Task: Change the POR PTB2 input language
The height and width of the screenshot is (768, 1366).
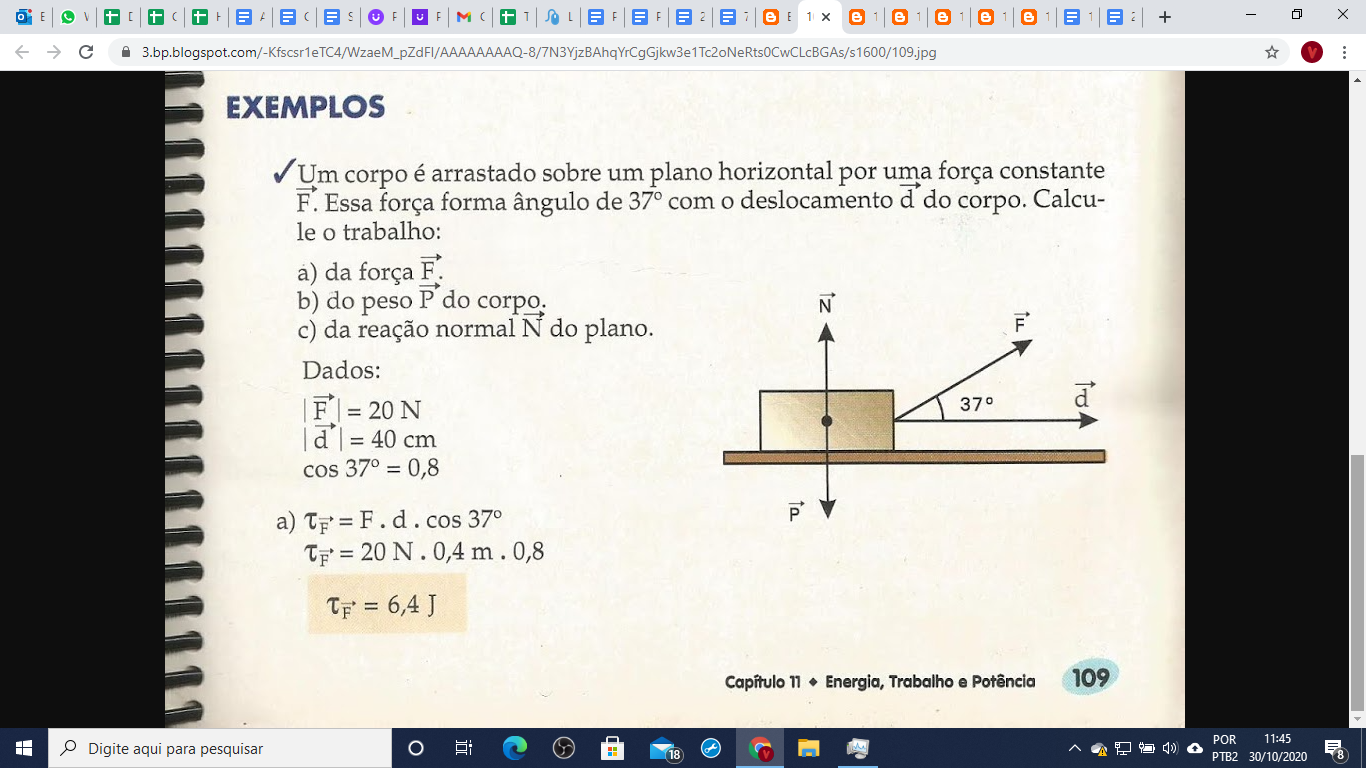Action: click(1224, 748)
